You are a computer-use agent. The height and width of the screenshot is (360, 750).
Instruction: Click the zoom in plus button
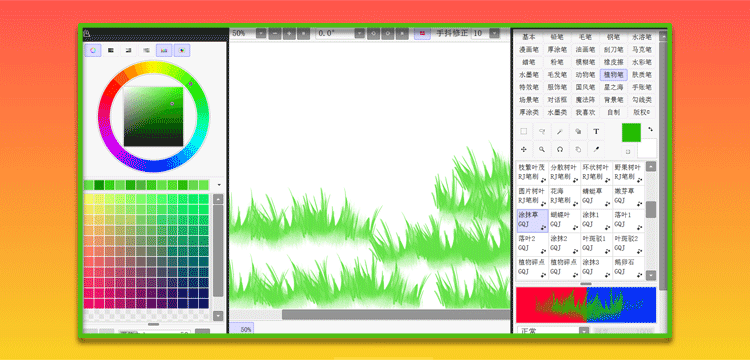289,33
